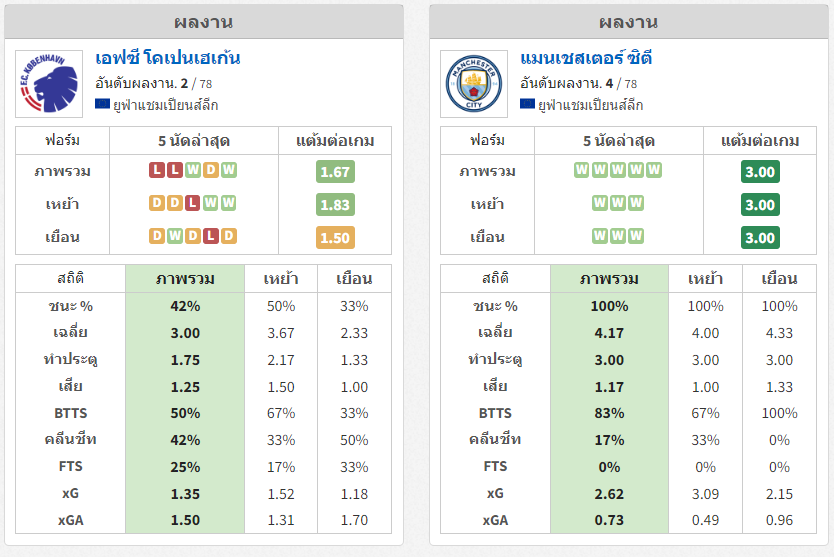The image size is (834, 557).
Task: Click the orange 1.50 points per game badge
Action: coord(335,238)
